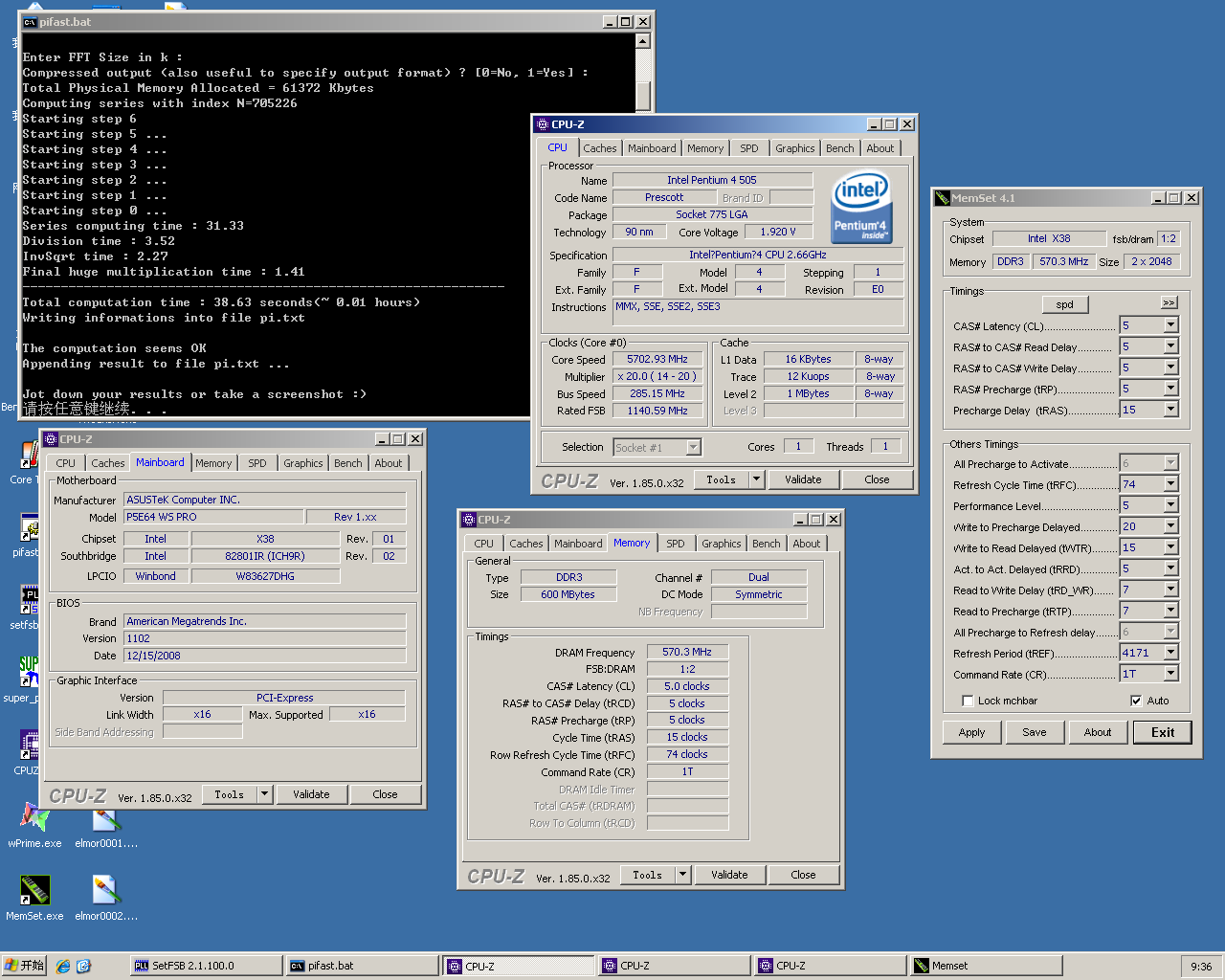Open the Refresh Cycle Time (tRFC) dropdown
This screenshot has width=1225, height=980.
[x=1170, y=484]
